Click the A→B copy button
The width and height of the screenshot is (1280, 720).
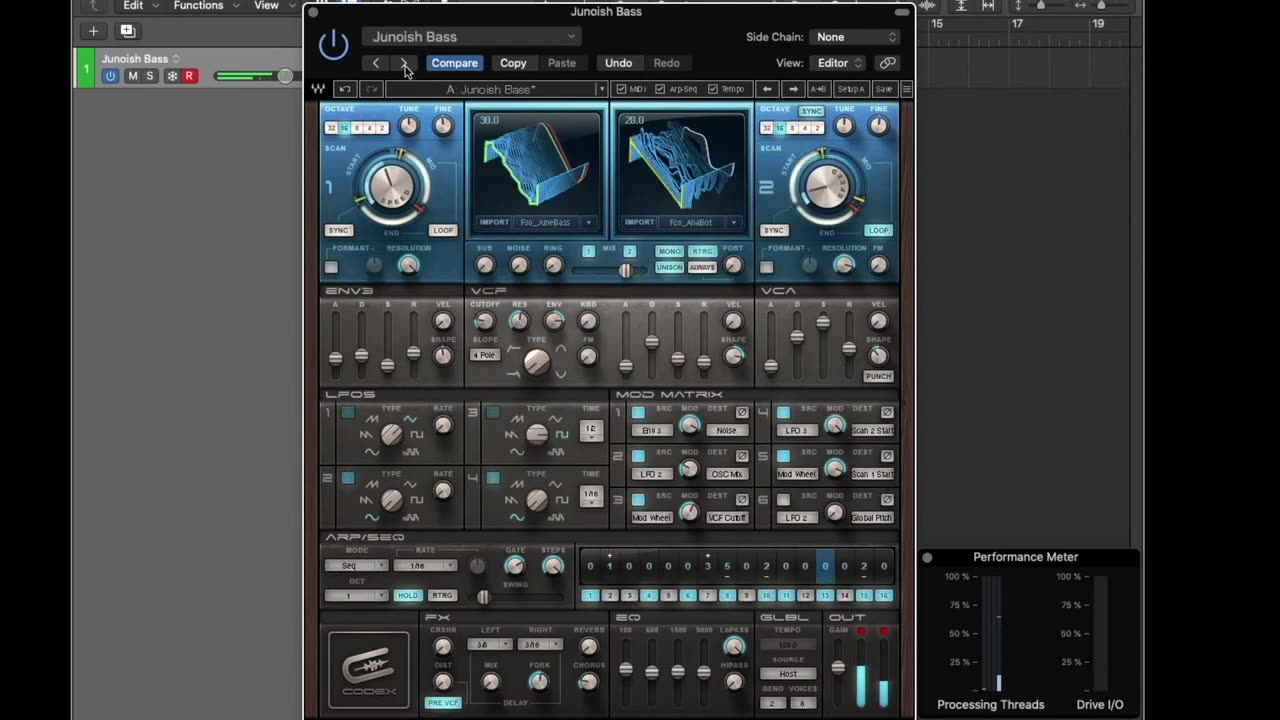(x=818, y=89)
